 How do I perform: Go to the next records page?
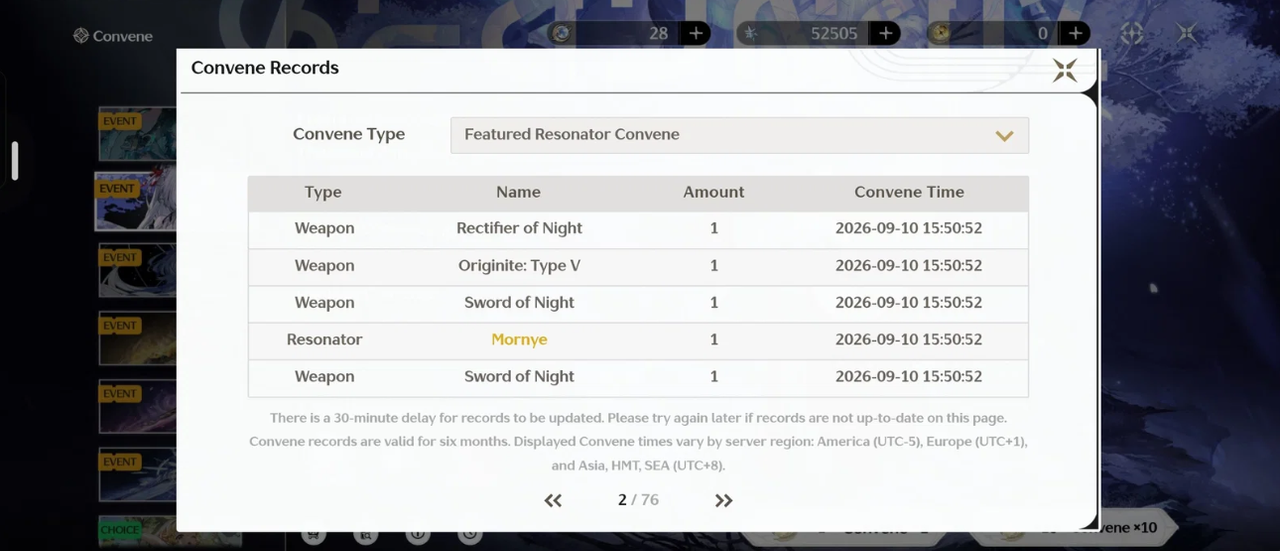724,500
